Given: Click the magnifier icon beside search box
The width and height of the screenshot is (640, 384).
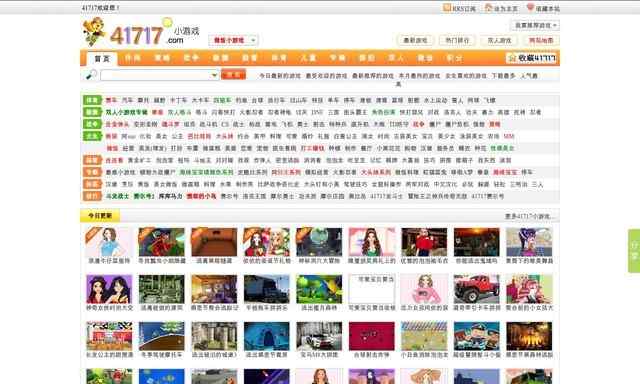Looking at the screenshot, I should (x=91, y=75).
